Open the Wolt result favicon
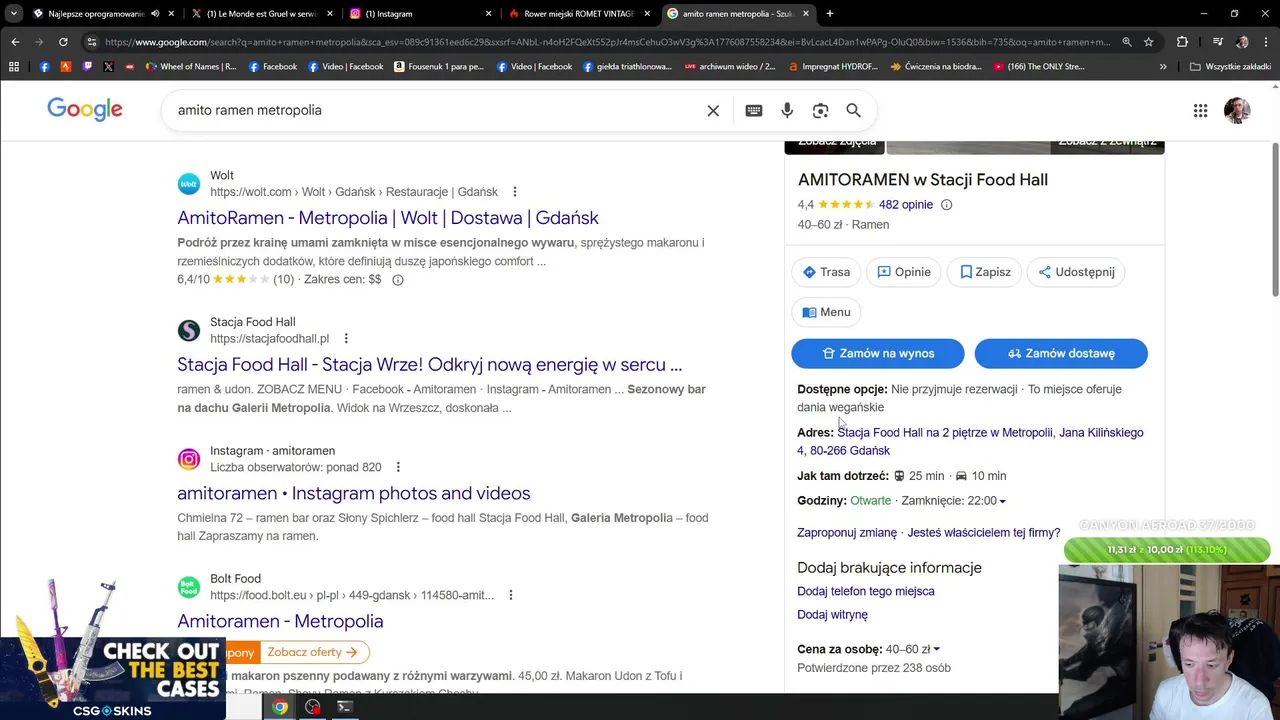1280x720 pixels. pos(188,184)
